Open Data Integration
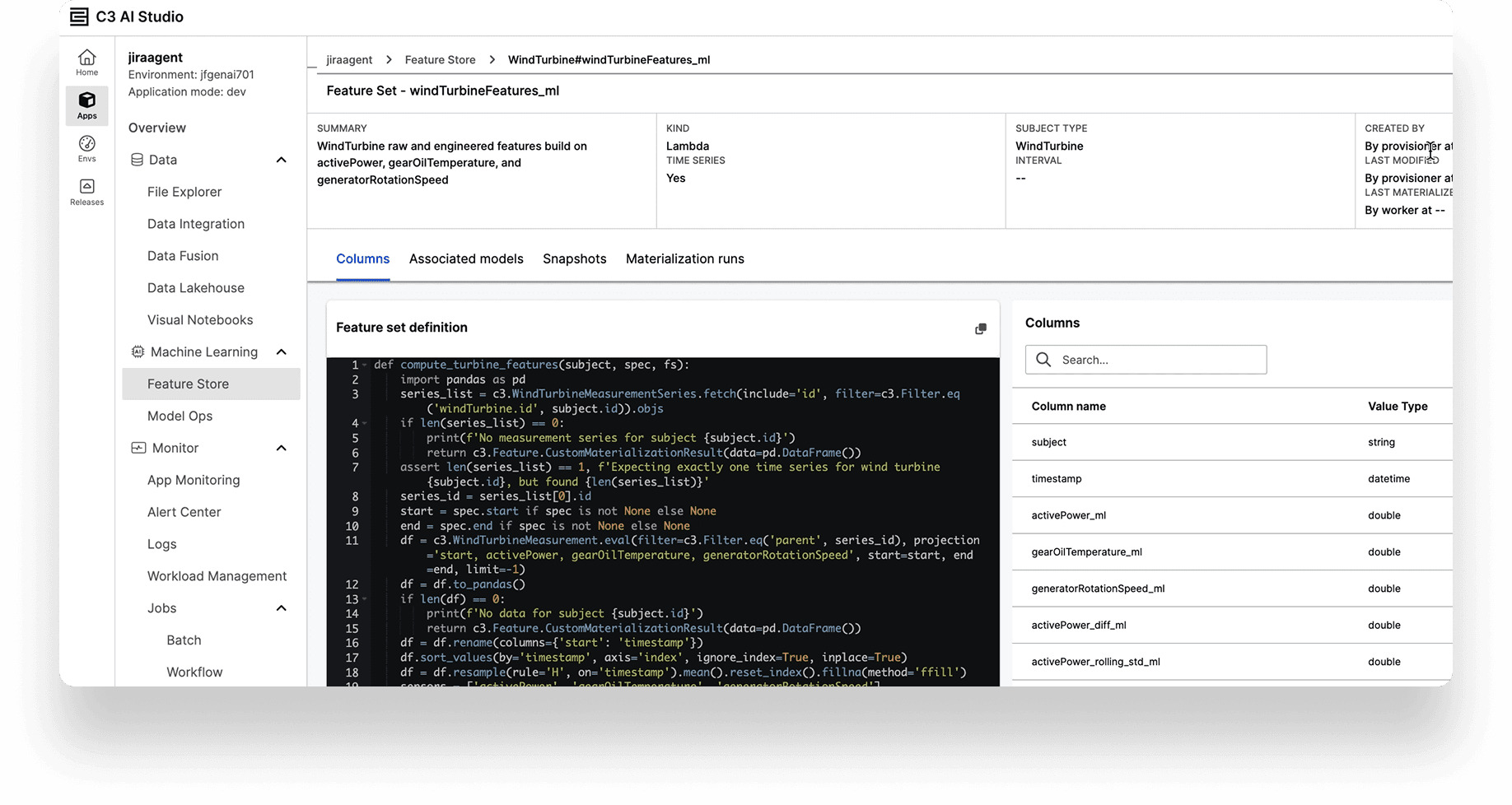The width and height of the screenshot is (1512, 805). 196,224
